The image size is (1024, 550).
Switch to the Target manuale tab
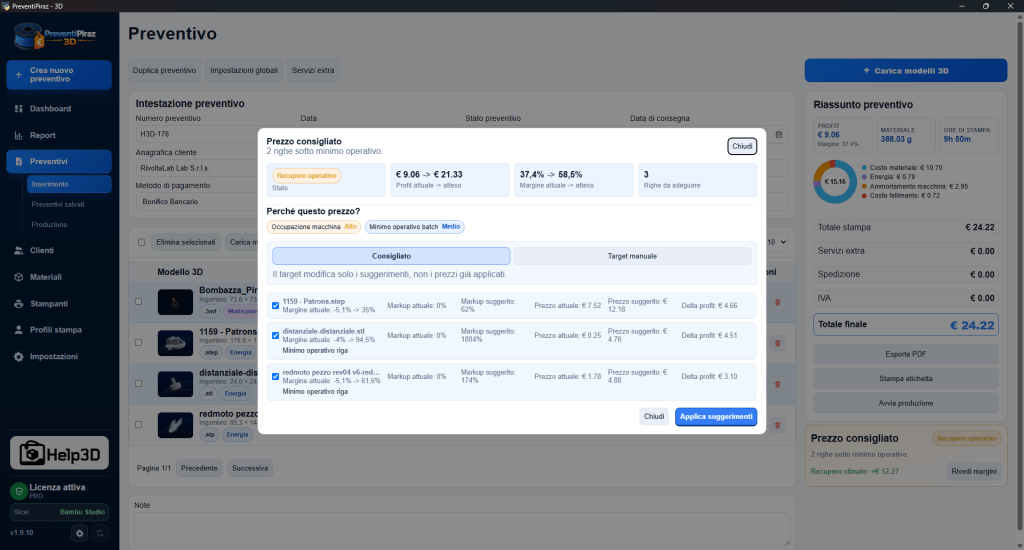632,256
